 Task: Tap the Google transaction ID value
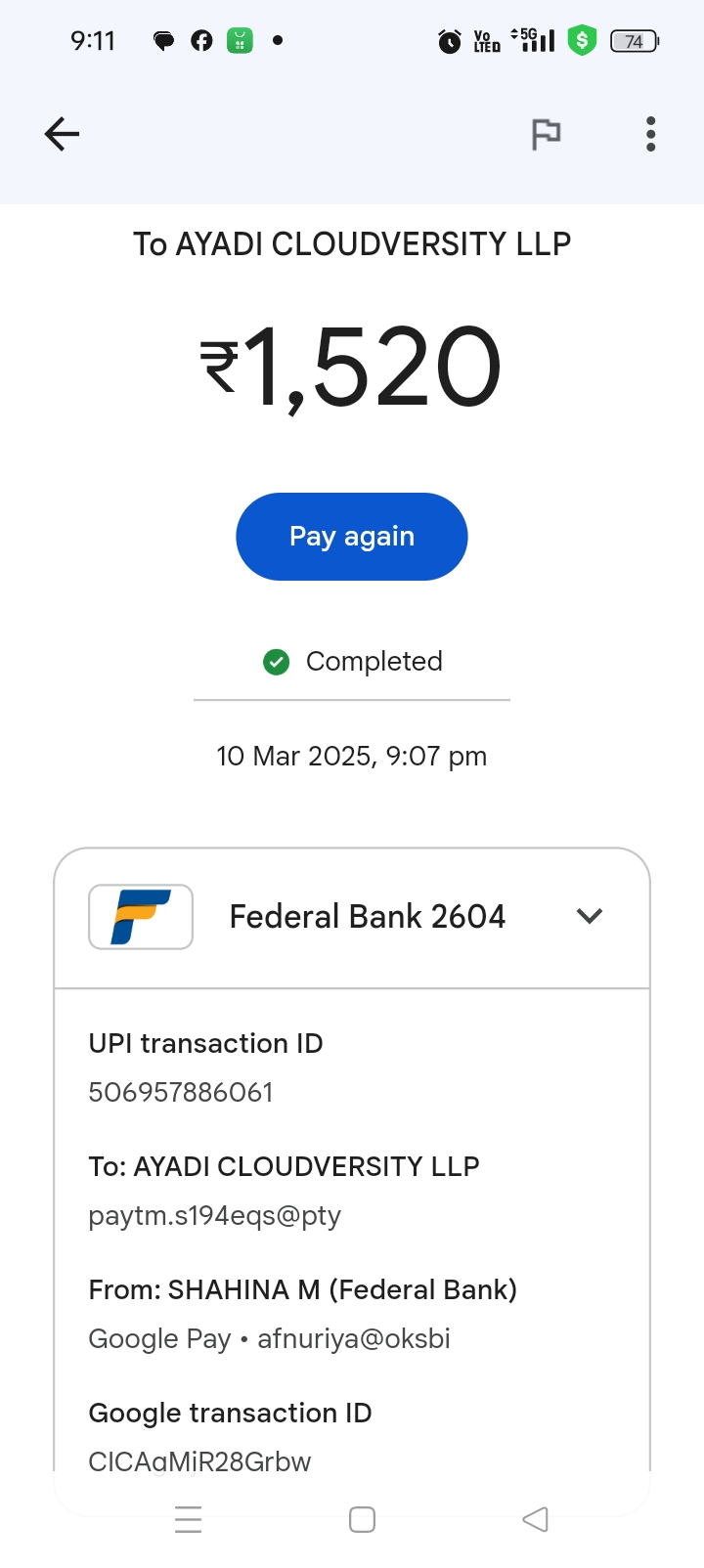click(199, 1460)
